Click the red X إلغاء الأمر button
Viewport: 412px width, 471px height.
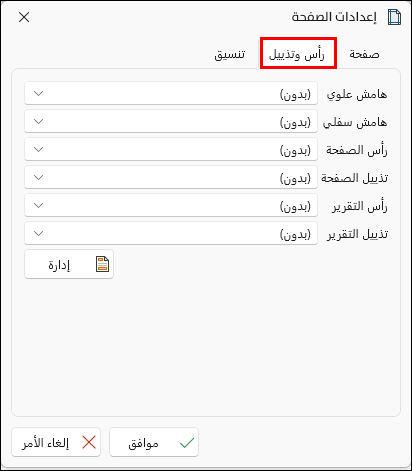pos(56,443)
